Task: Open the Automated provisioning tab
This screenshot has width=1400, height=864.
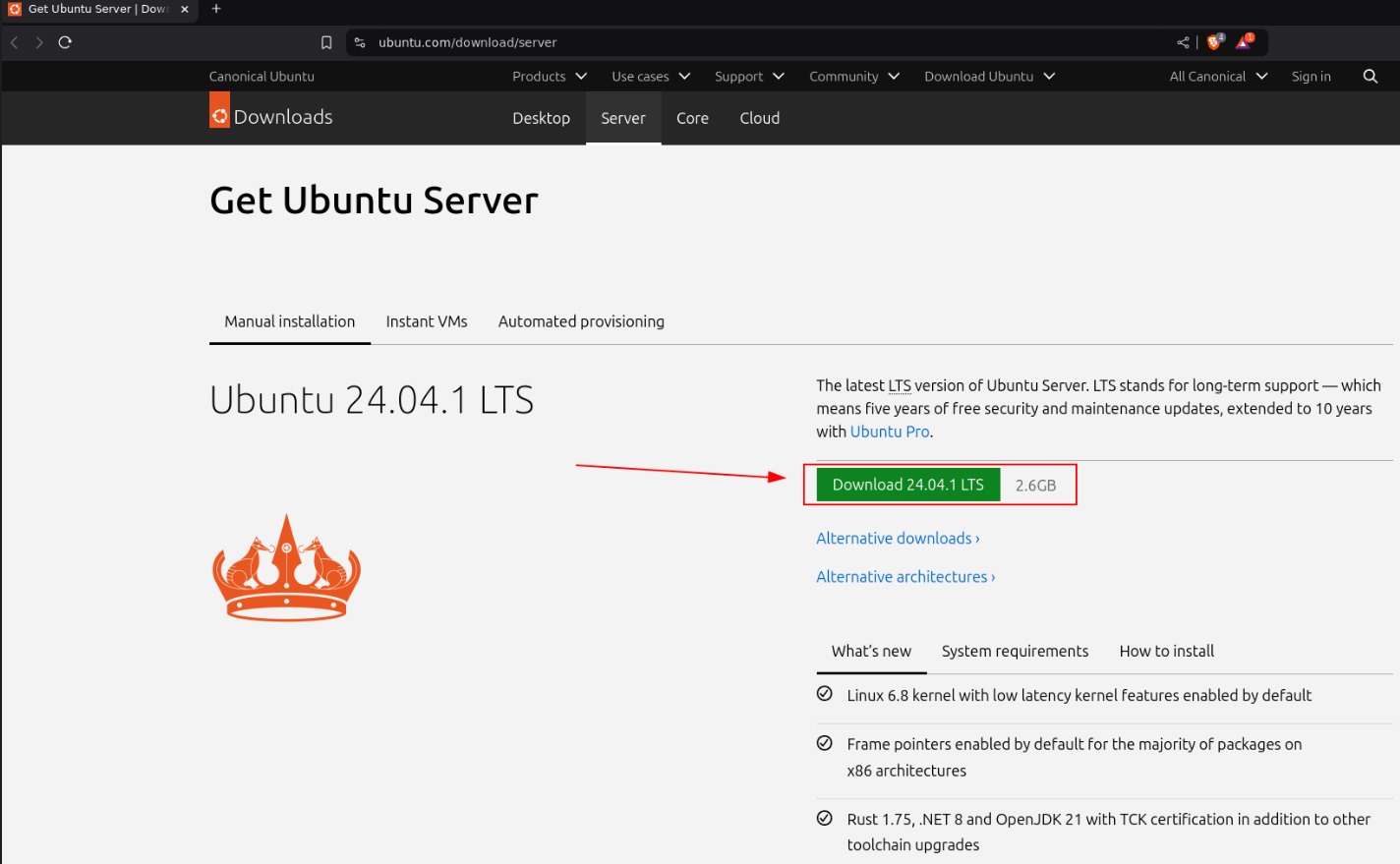Action: coord(581,321)
